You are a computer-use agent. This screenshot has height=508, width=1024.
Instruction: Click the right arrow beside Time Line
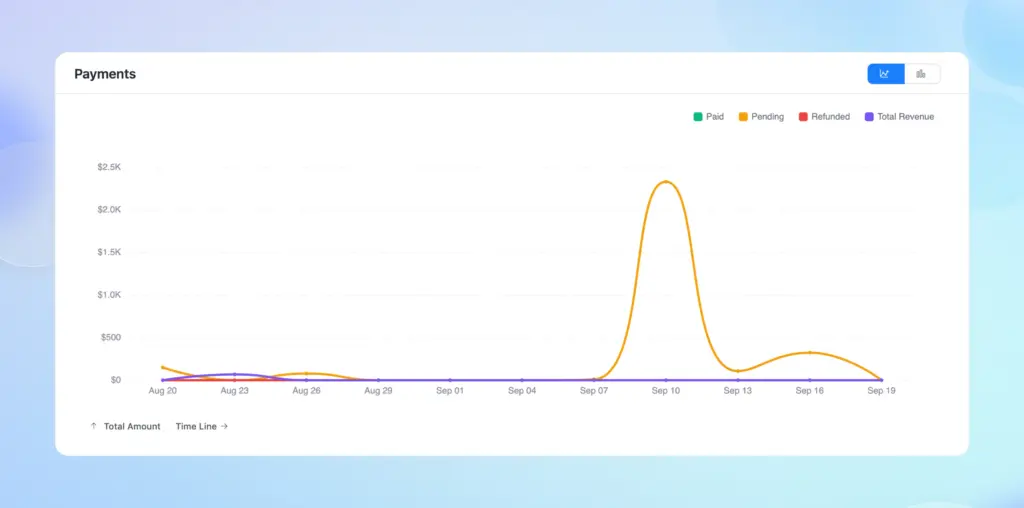click(x=224, y=426)
